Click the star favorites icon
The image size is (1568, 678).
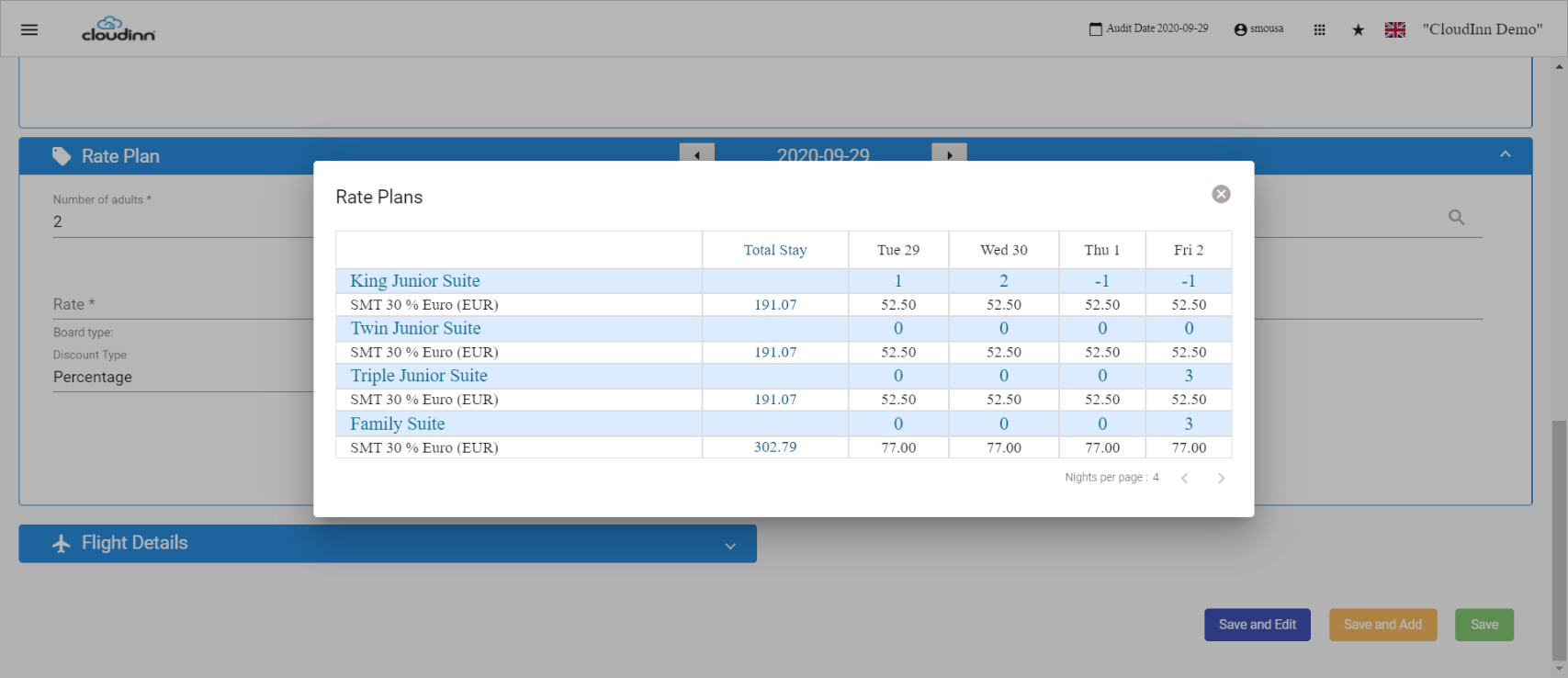pyautogui.click(x=1358, y=29)
